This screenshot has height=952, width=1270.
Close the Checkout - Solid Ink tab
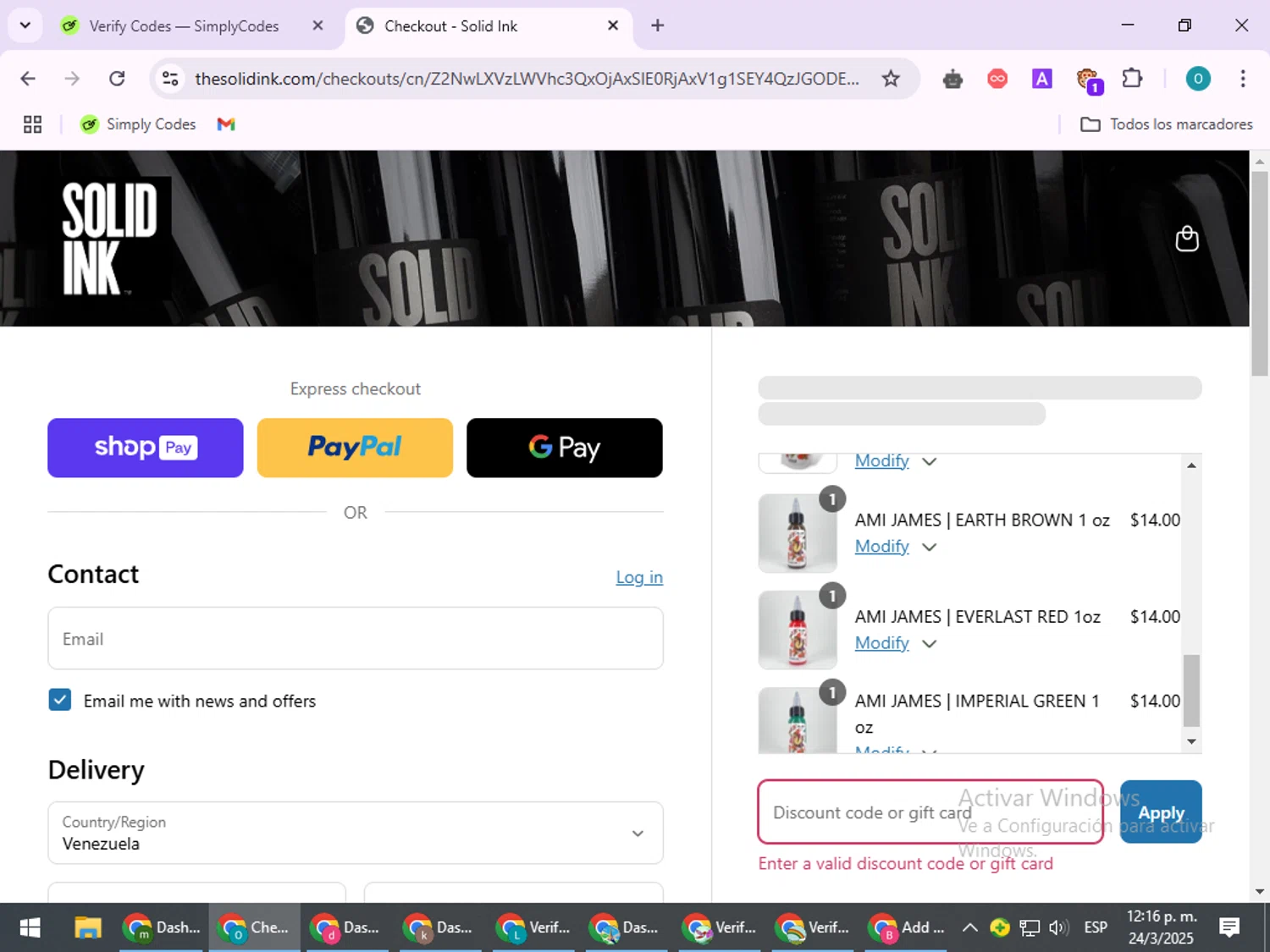(613, 25)
